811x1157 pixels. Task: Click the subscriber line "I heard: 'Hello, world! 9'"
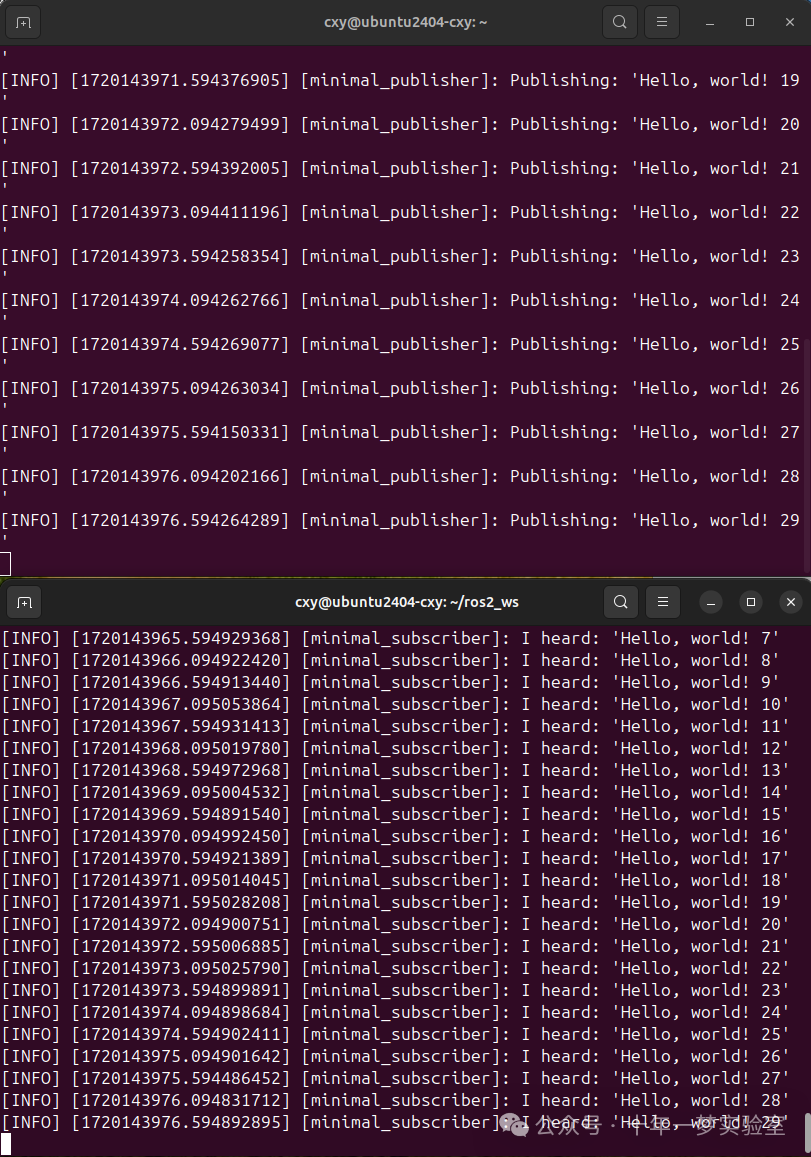[x=391, y=683]
